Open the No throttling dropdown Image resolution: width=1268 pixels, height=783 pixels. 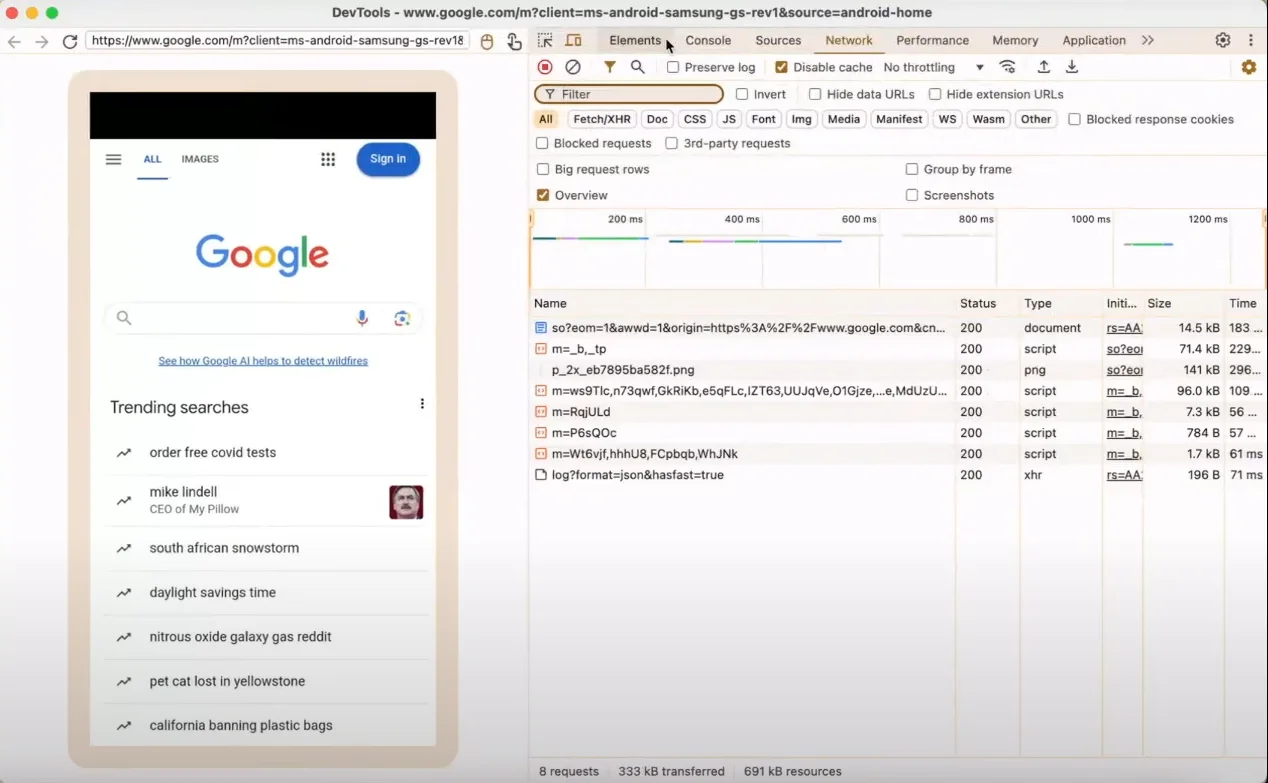[933, 67]
